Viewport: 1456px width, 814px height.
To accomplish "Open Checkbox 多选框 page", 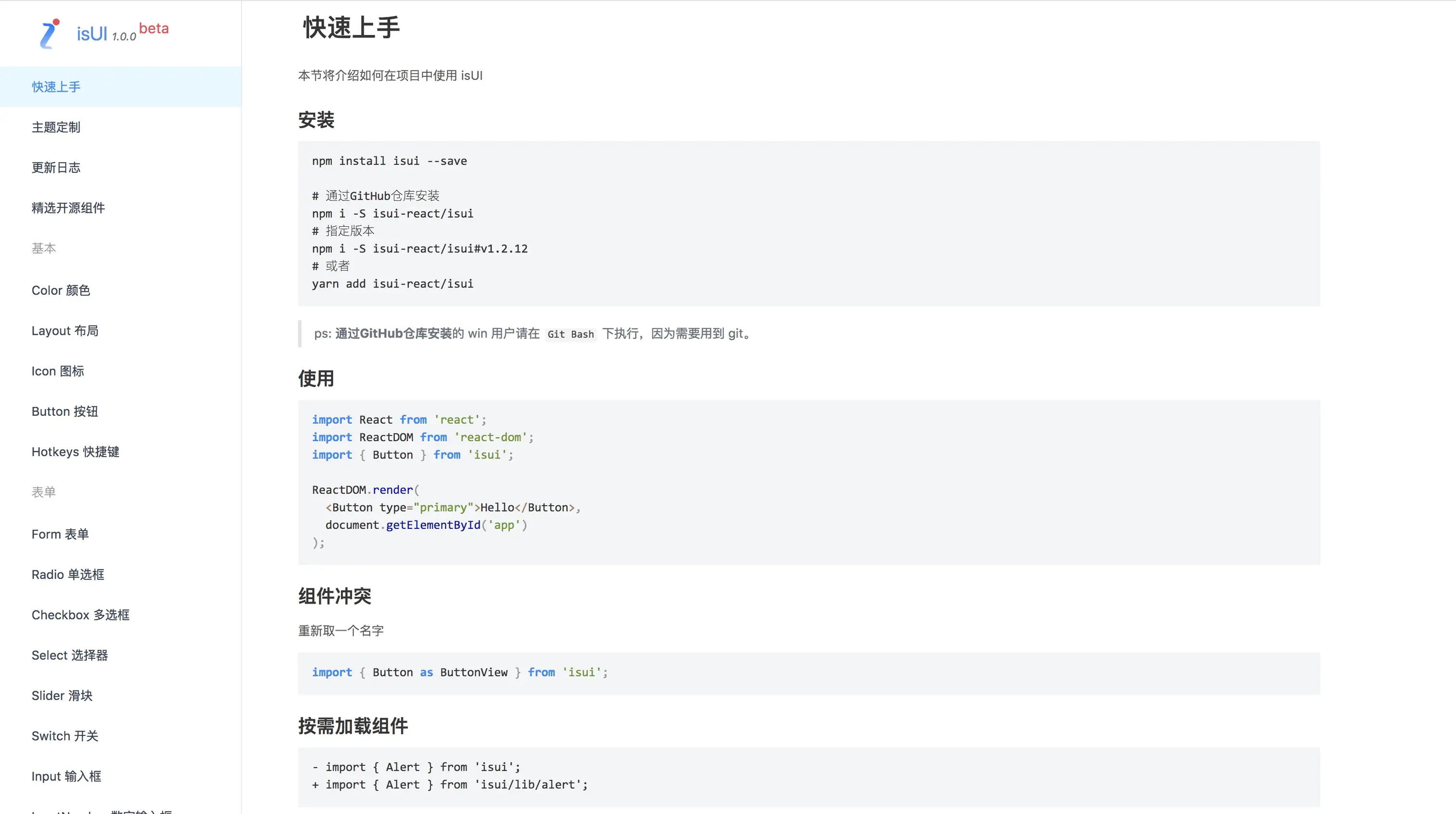I will tap(80, 615).
